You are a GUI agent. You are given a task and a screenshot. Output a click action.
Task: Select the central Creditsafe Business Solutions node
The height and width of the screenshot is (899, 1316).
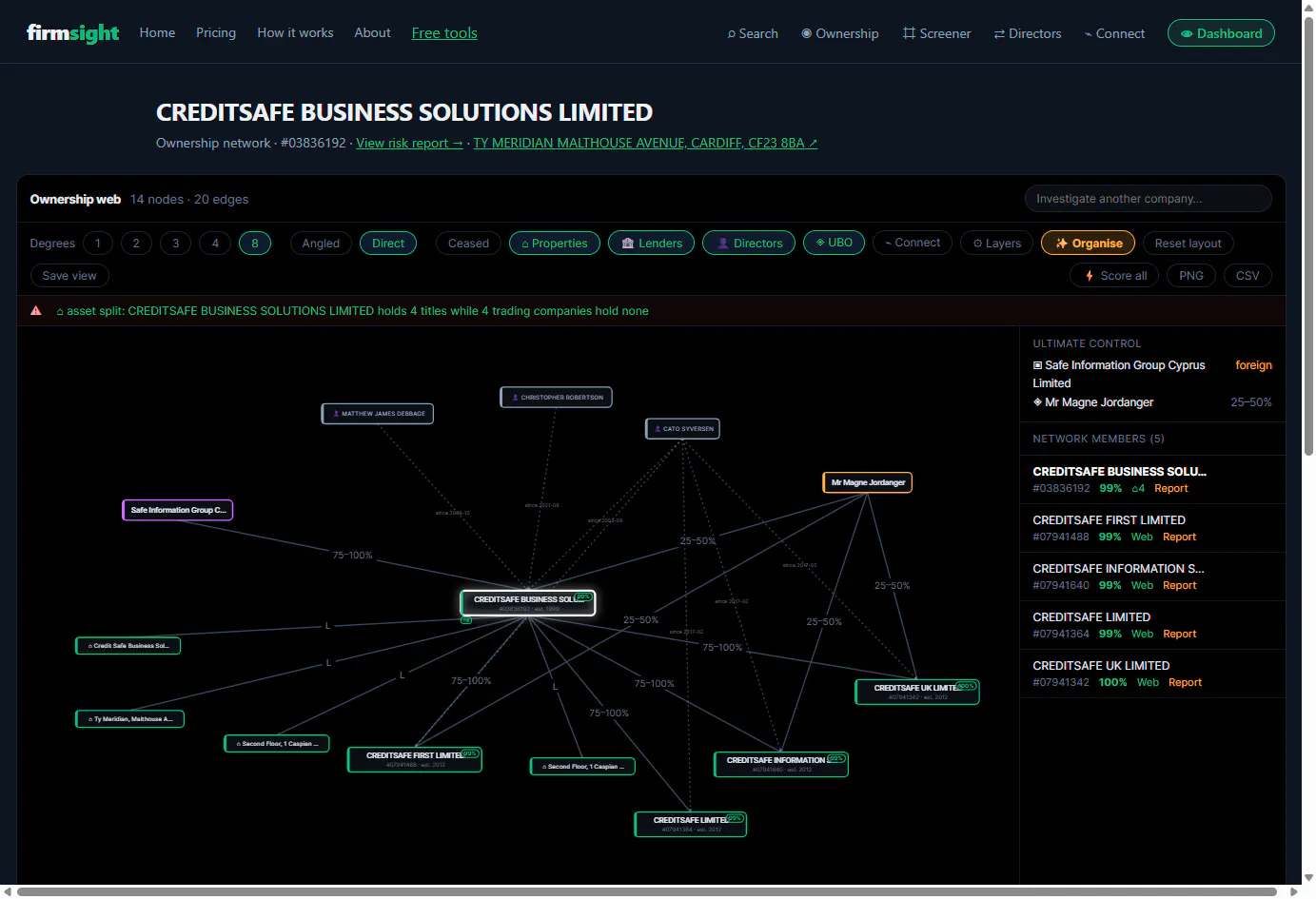pyautogui.click(x=528, y=602)
